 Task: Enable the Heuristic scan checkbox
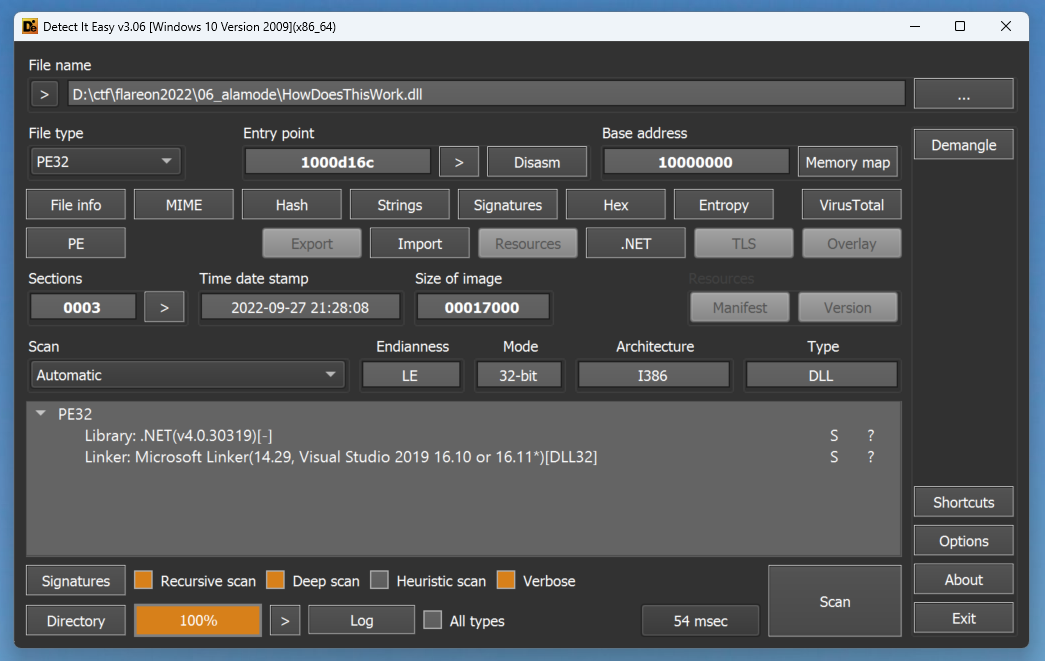click(380, 581)
